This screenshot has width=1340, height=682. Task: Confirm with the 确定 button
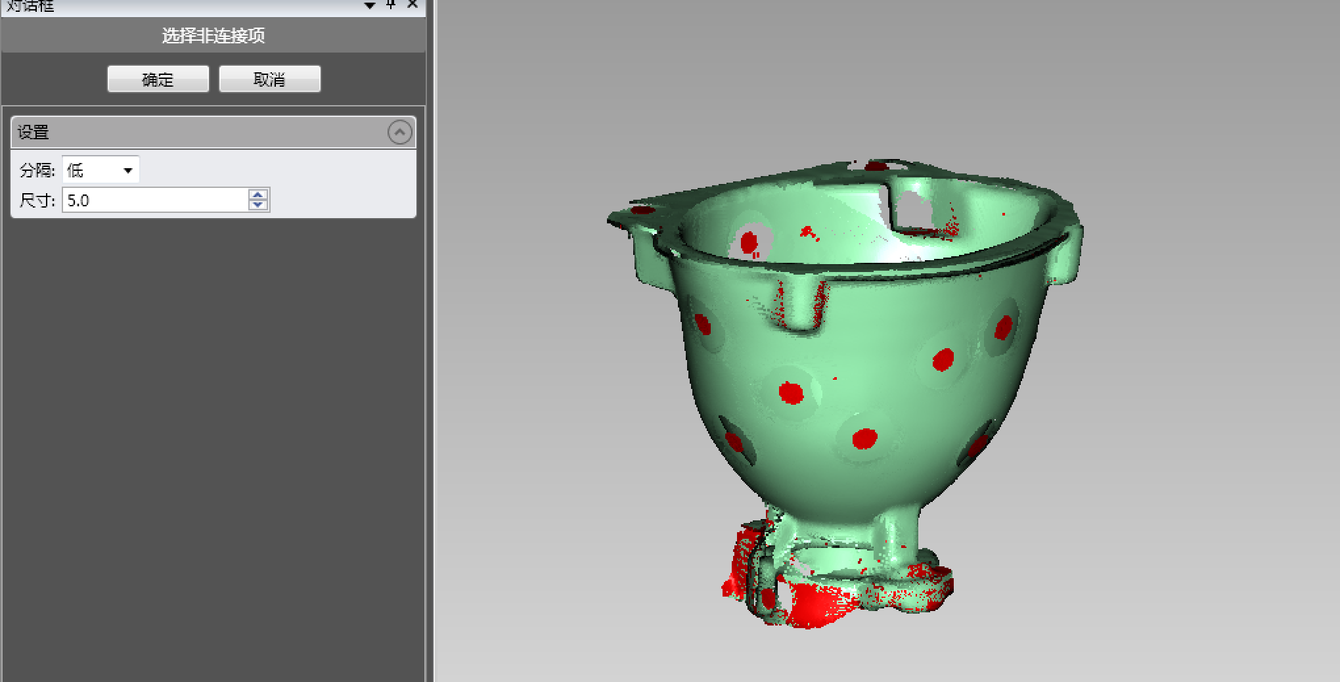158,79
